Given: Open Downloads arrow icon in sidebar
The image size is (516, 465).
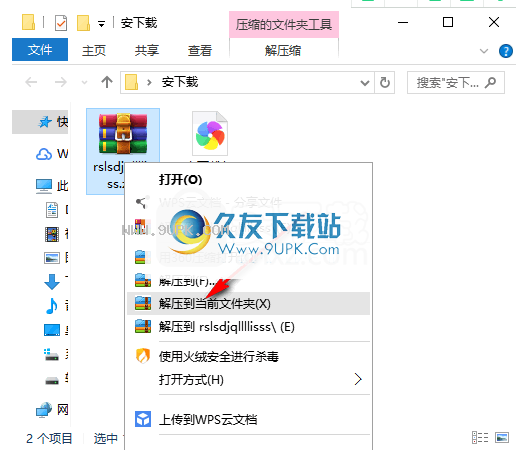Looking at the screenshot, I should click(x=52, y=282).
